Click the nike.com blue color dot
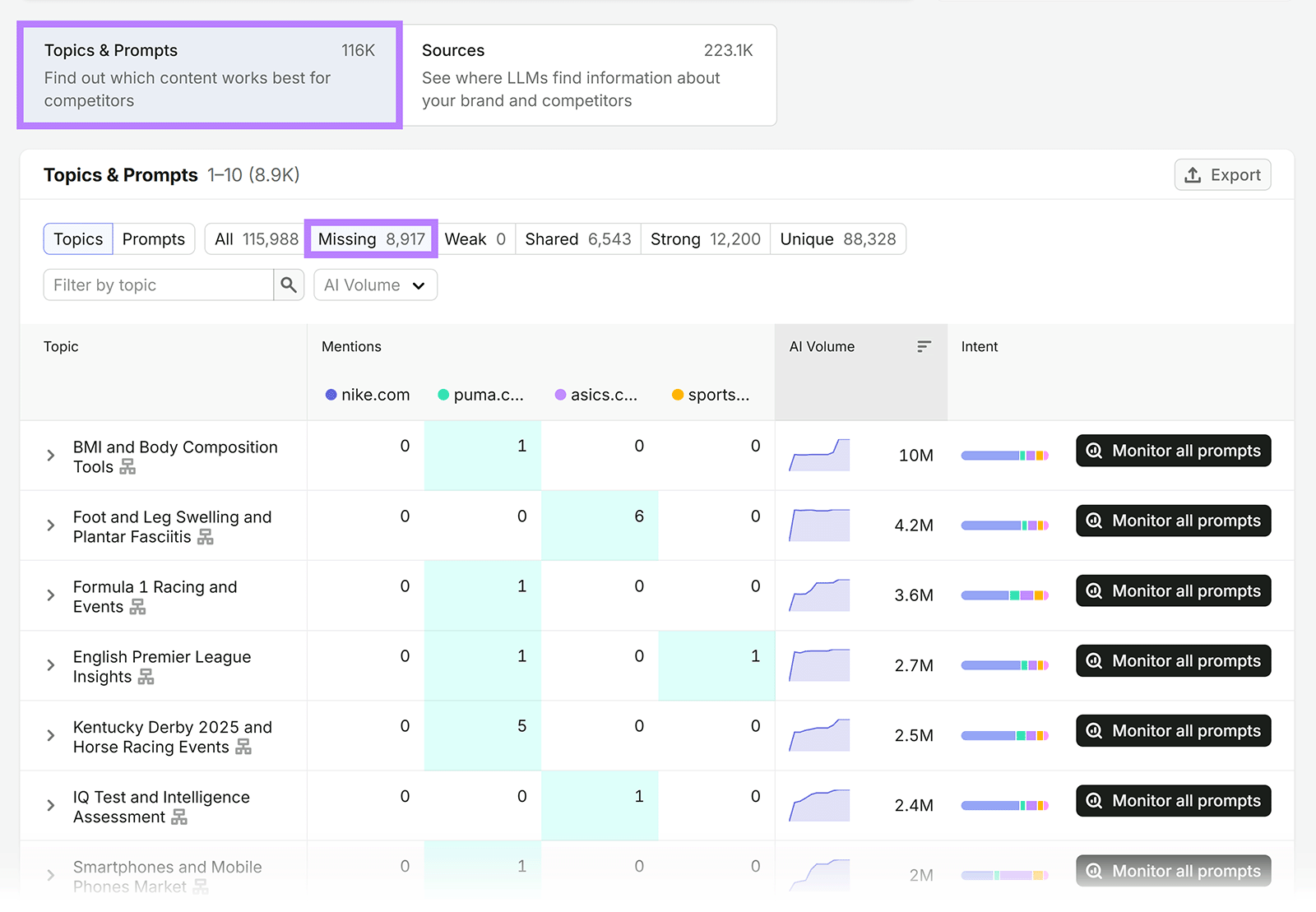Image resolution: width=1316 pixels, height=912 pixels. tap(331, 395)
